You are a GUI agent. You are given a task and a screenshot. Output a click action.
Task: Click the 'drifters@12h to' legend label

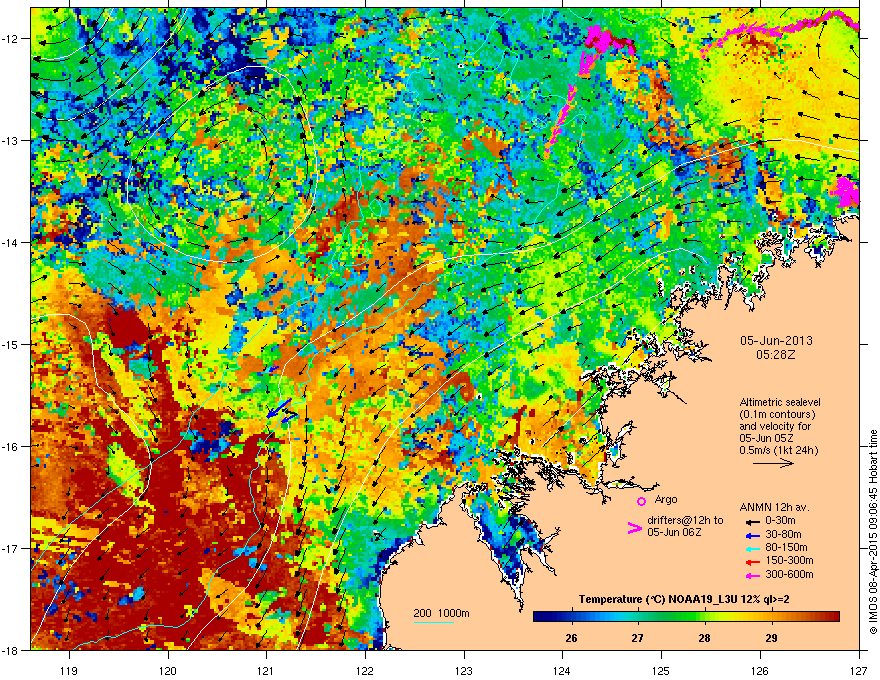[x=685, y=520]
